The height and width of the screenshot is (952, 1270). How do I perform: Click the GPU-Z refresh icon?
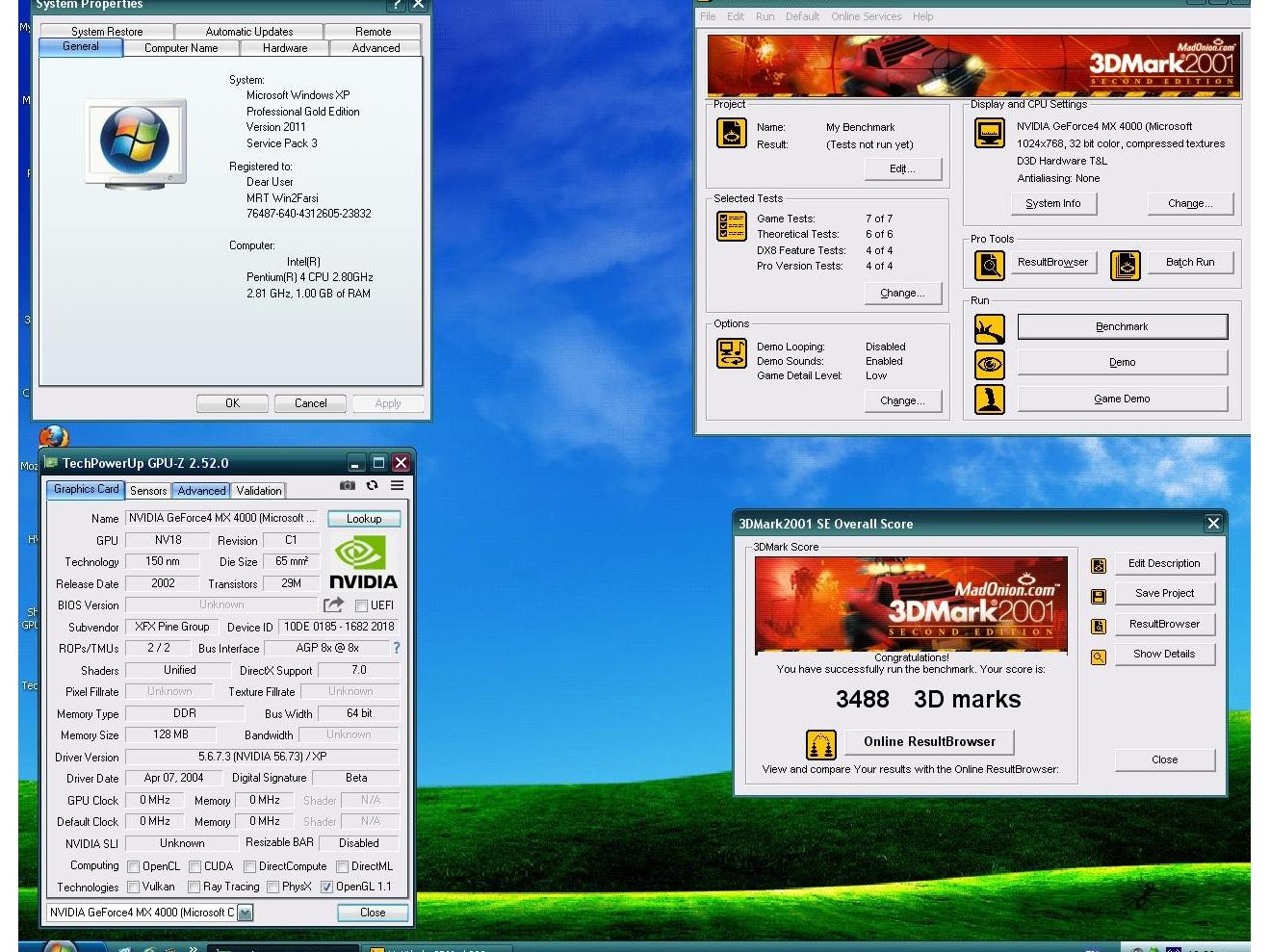pos(372,485)
